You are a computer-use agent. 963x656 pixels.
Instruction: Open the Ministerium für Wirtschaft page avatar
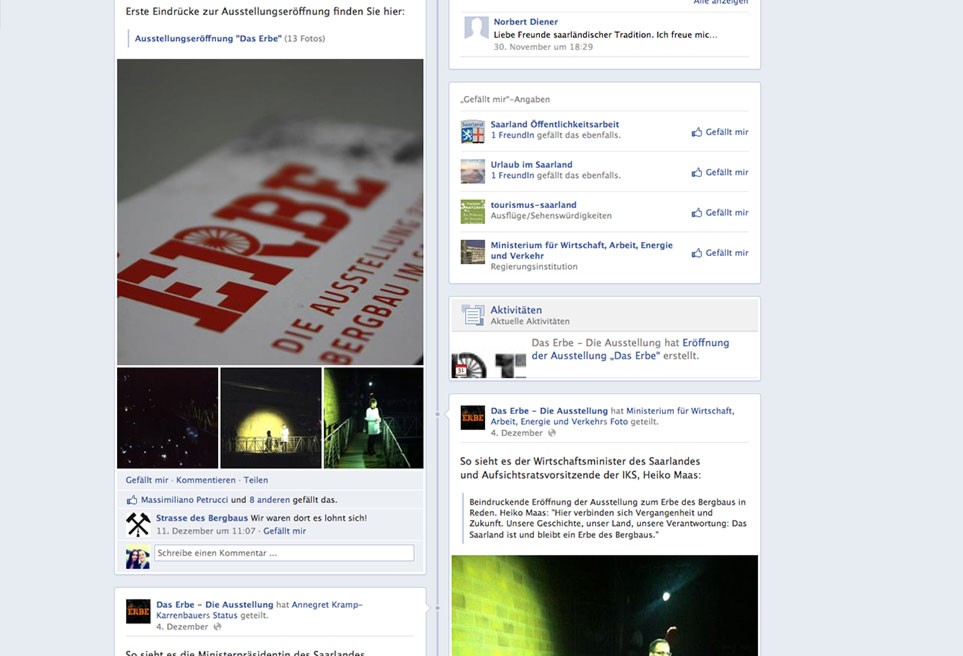[x=472, y=252]
